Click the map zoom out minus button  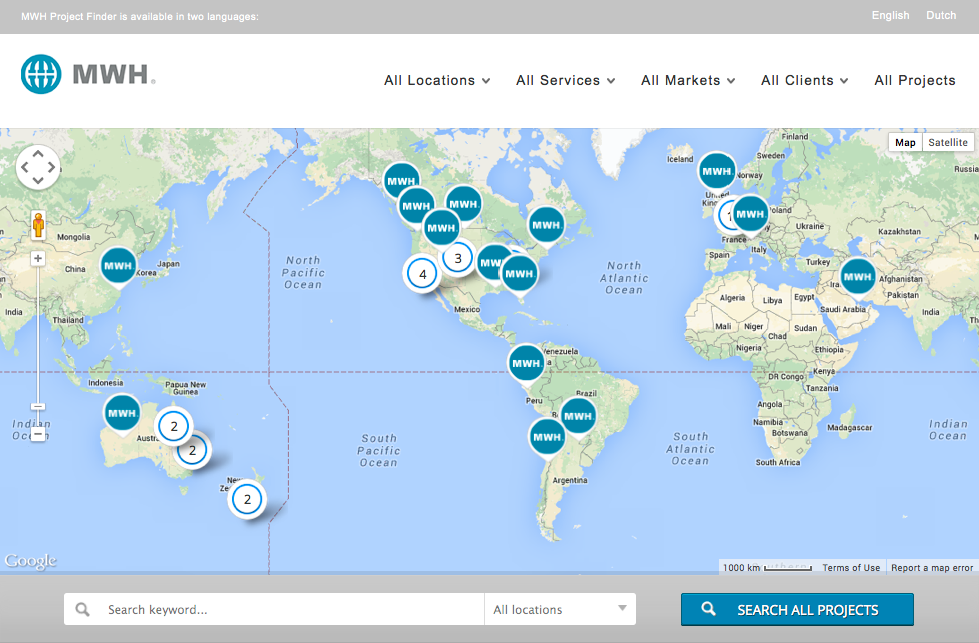(x=38, y=434)
